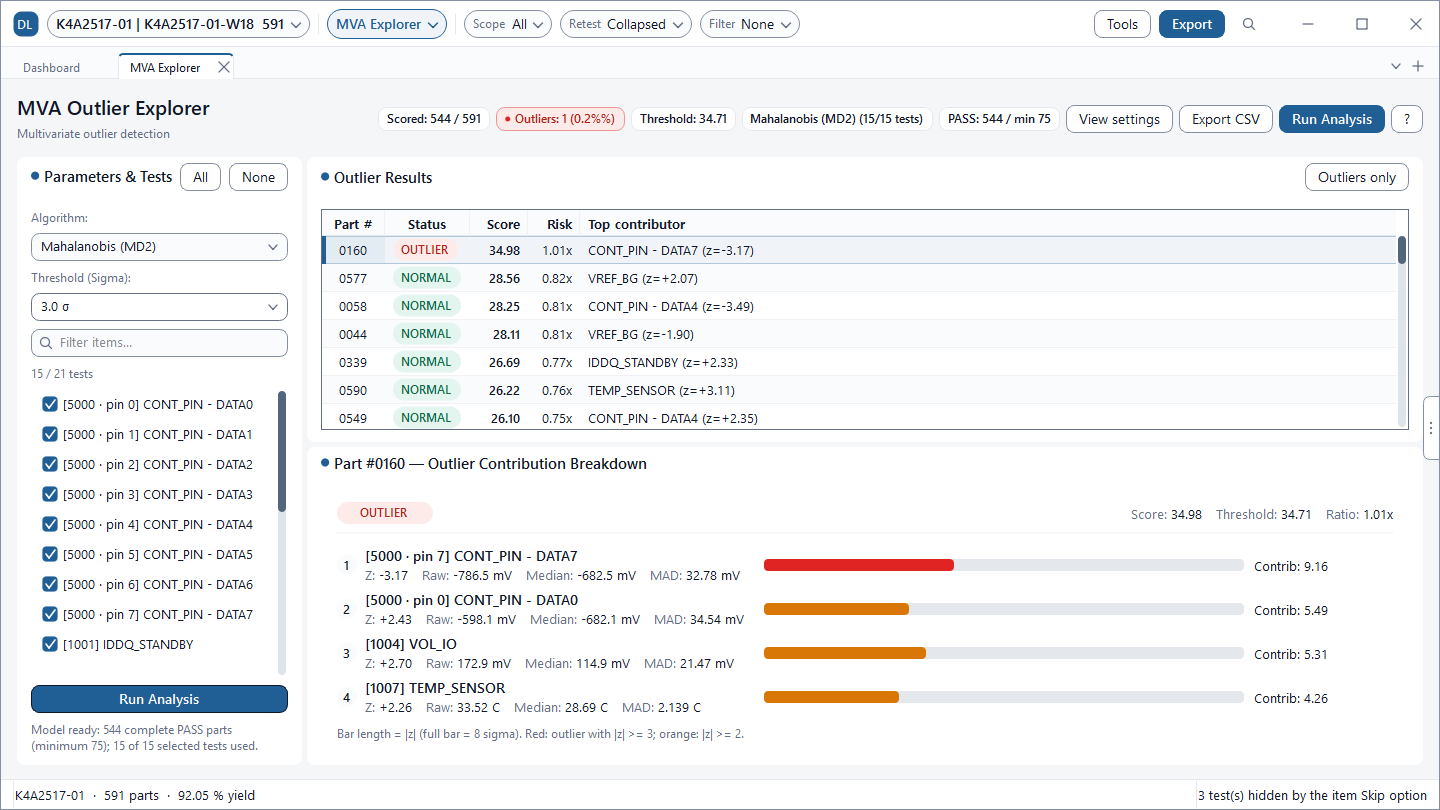Screen dimensions: 1440x810
Task: Open the Threshold 3.0 σ combo box
Action: pos(159,307)
